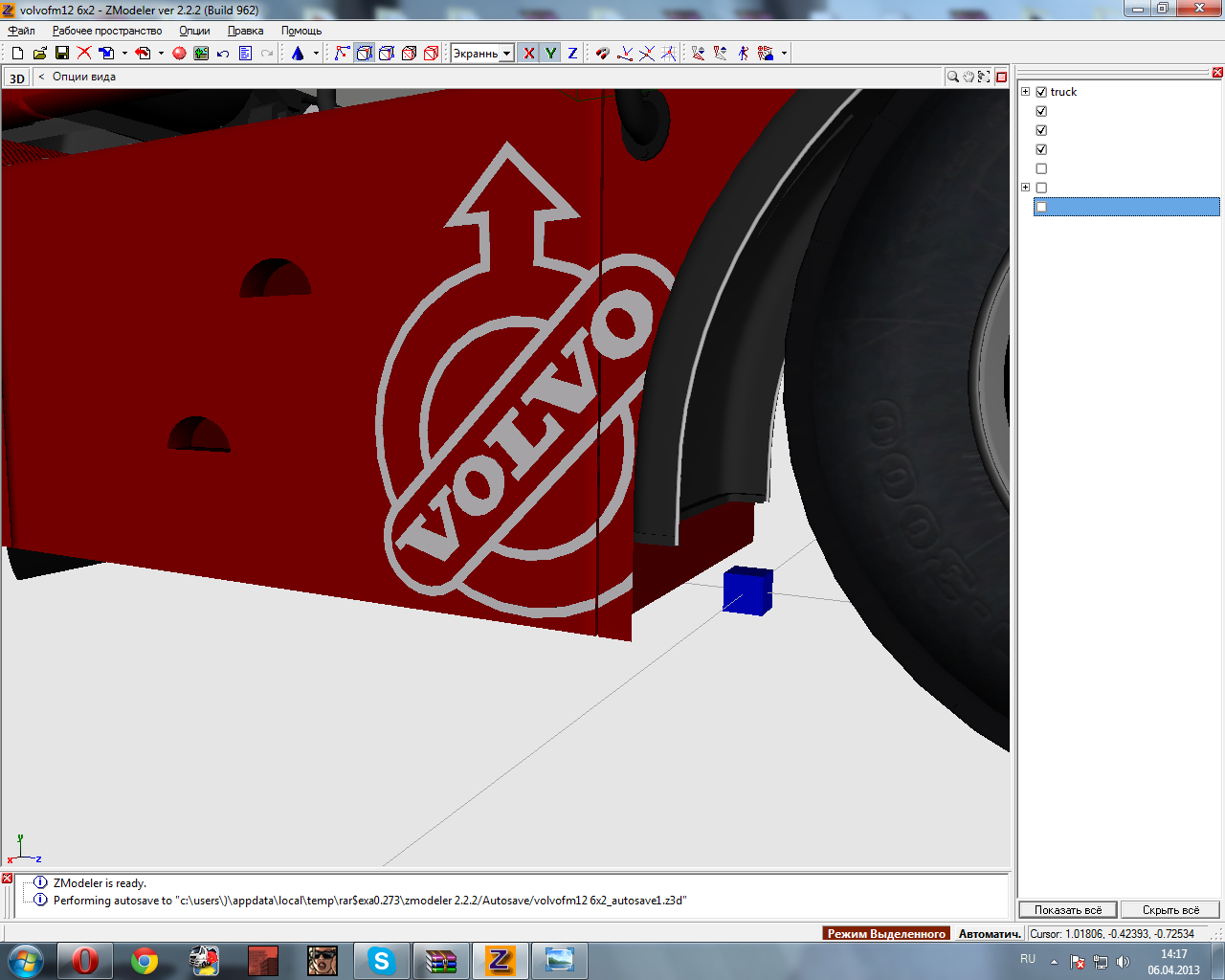Use the magnifier zoom icon in viewport header

pos(952,77)
